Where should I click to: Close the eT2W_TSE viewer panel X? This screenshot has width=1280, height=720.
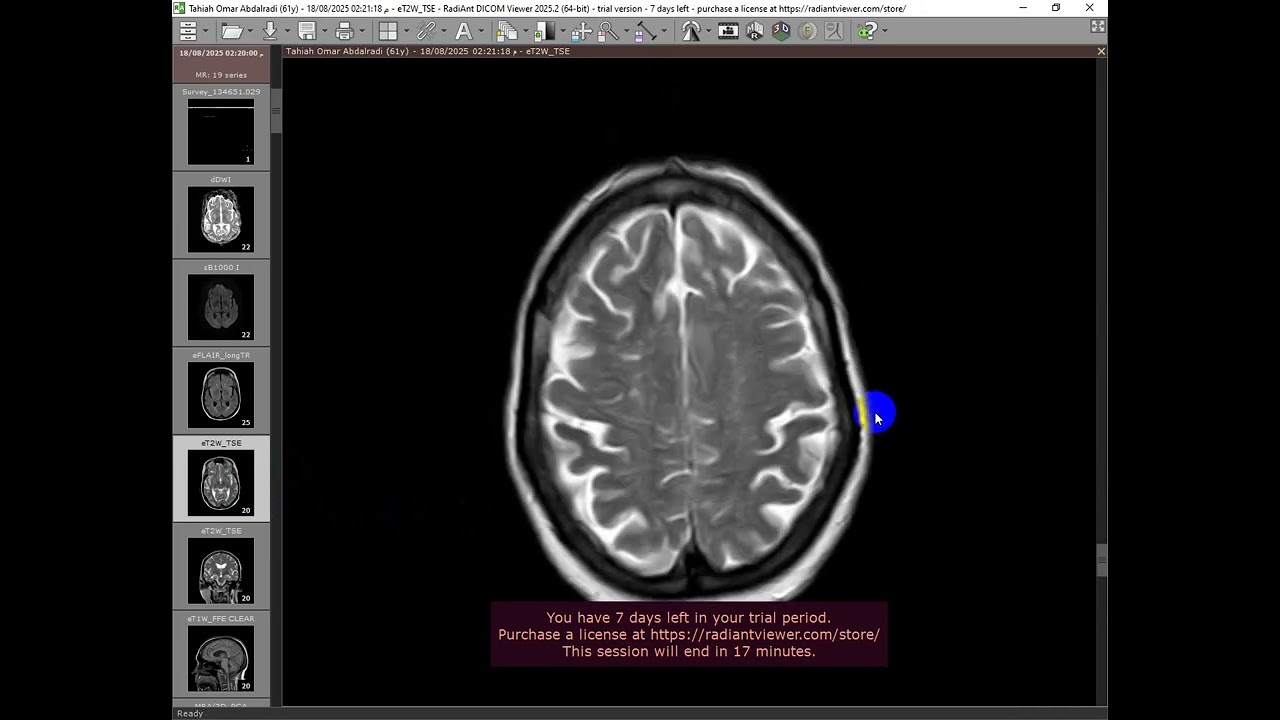(x=1101, y=51)
